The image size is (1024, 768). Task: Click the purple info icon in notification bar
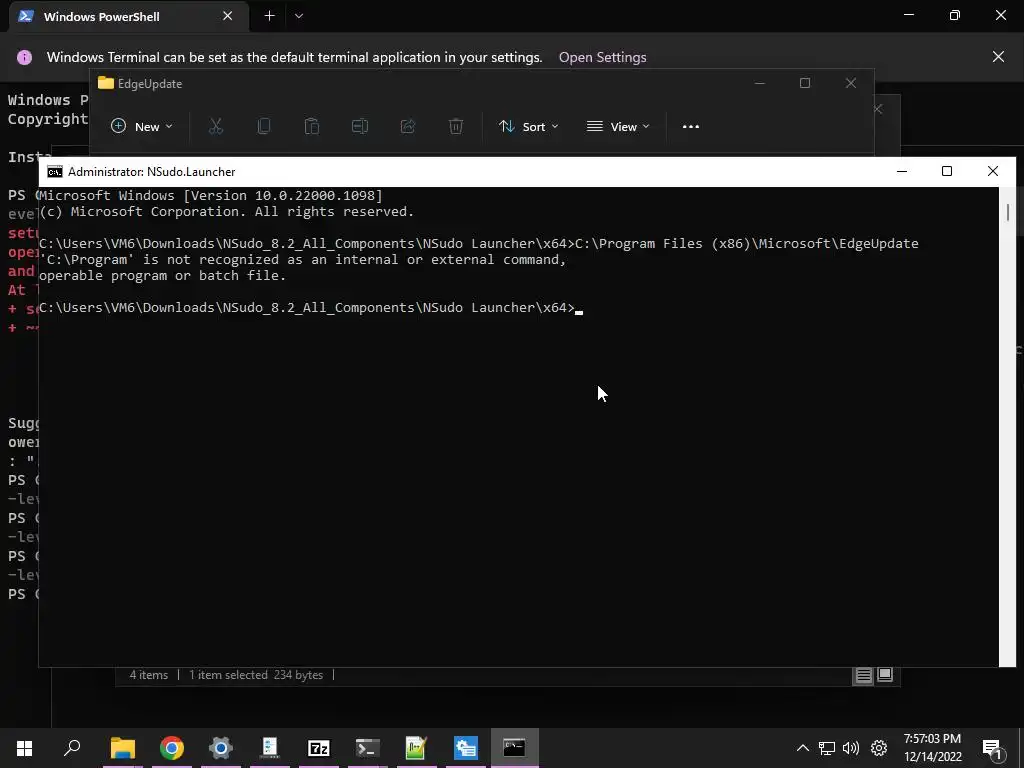pyautogui.click(x=24, y=57)
